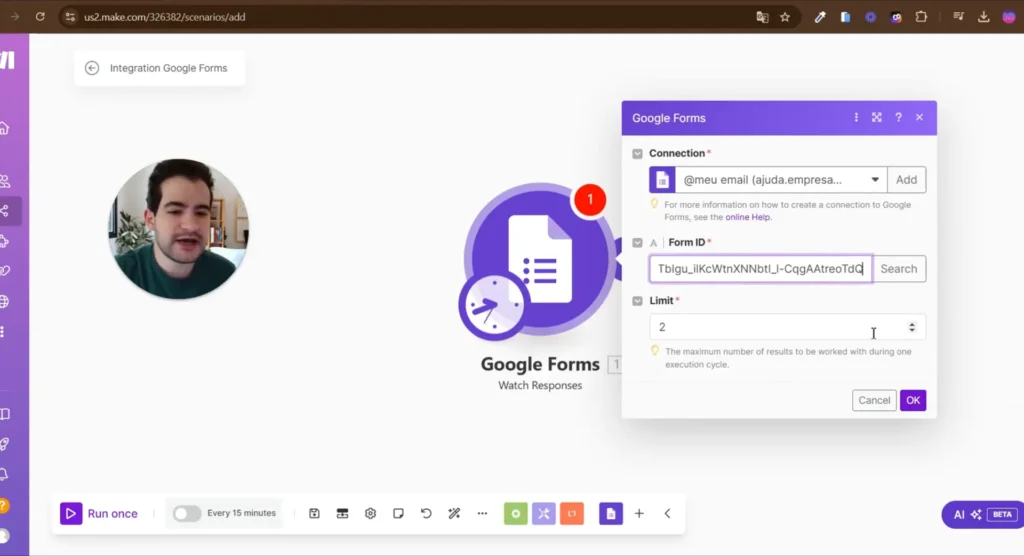1024x556 pixels.
Task: Go to the Home sidebar icon
Action: 5,128
